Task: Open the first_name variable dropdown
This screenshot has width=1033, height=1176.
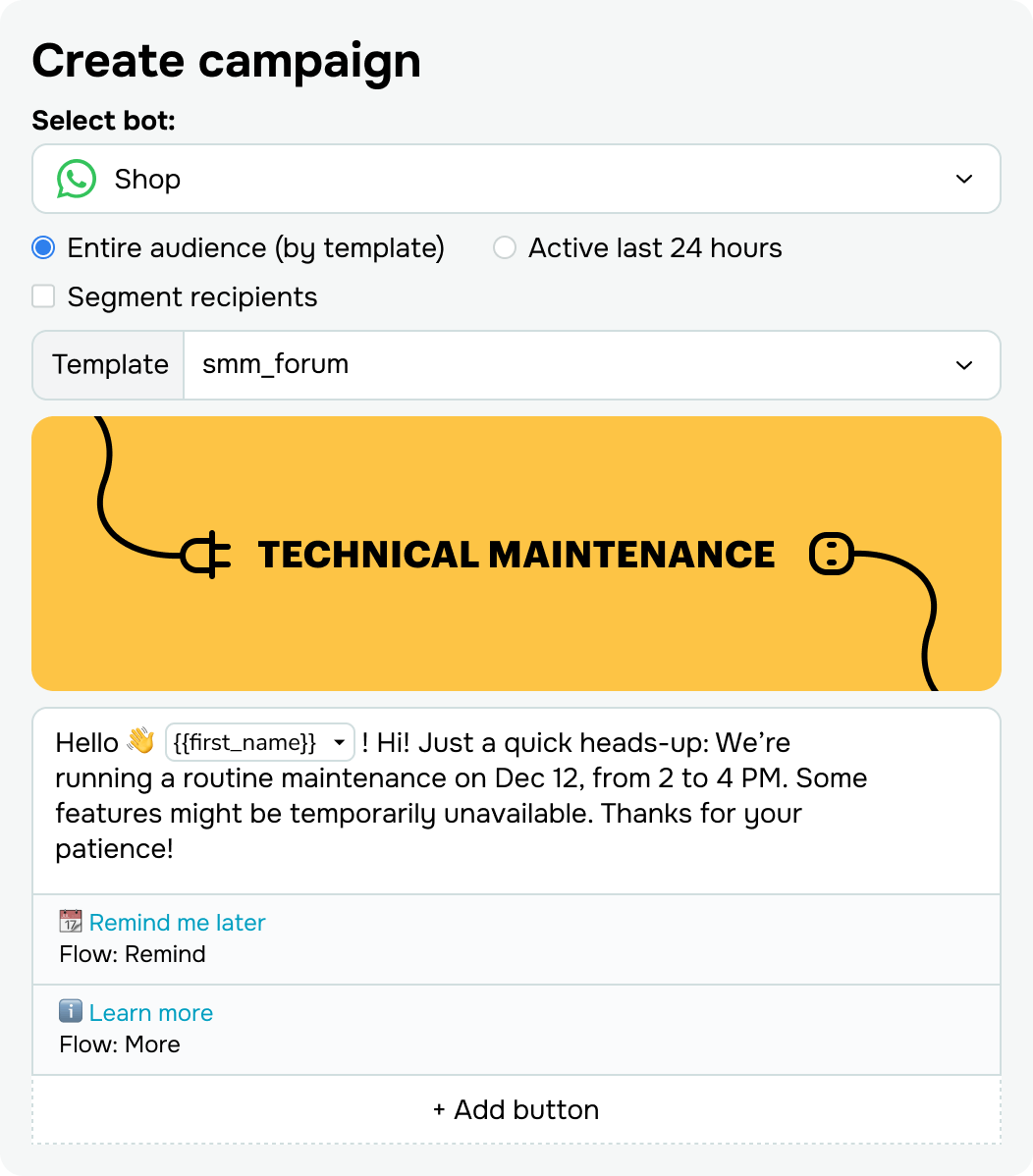Action: tap(338, 742)
